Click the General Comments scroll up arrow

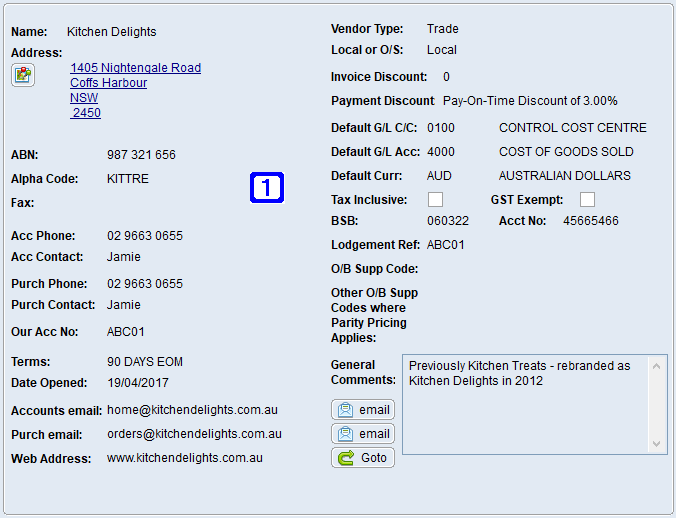click(656, 366)
